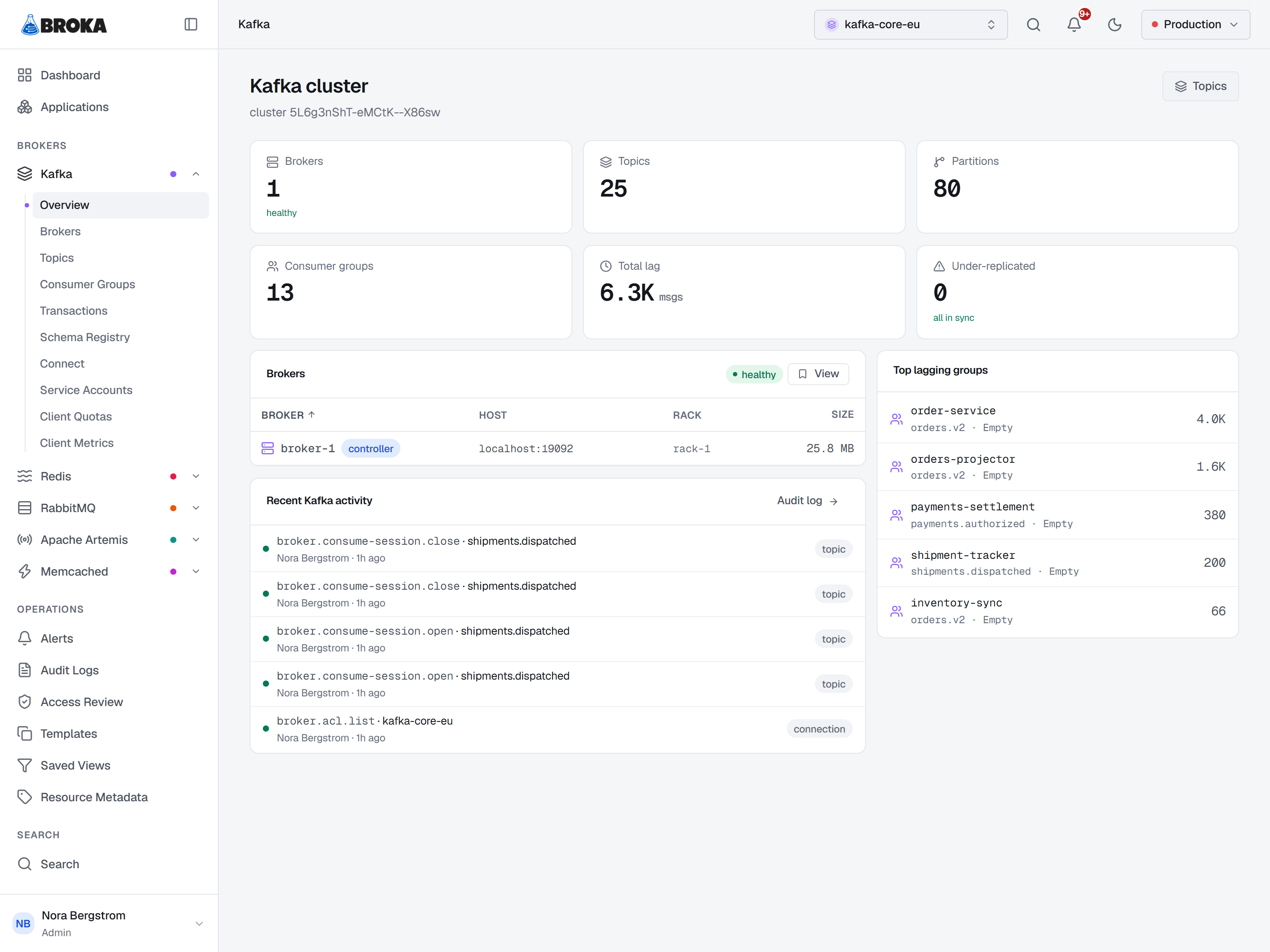Click the Alerts bell icon in sidebar
The width and height of the screenshot is (1270, 952).
click(25, 638)
